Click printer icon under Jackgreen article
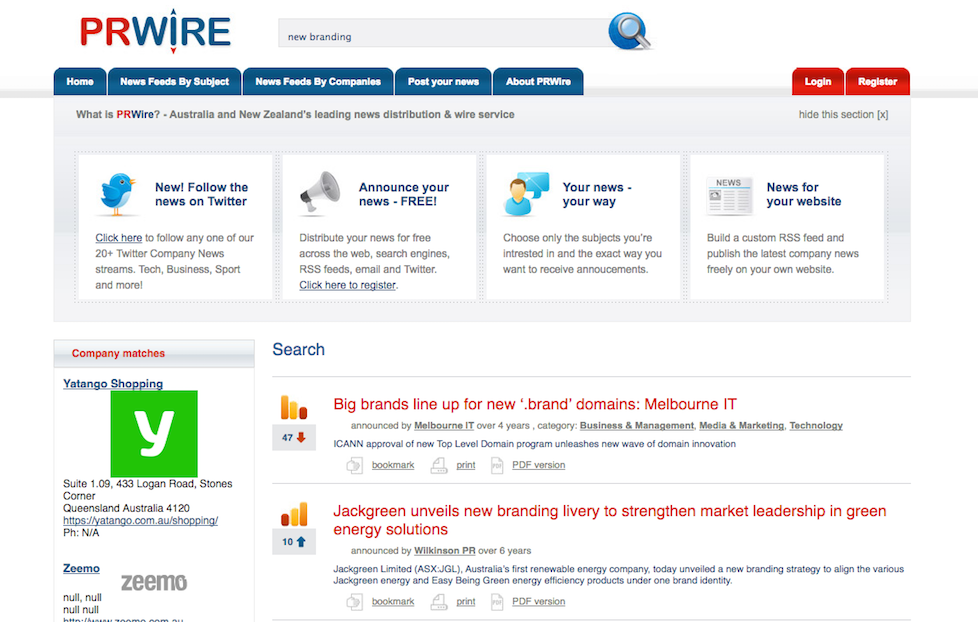 coord(439,602)
